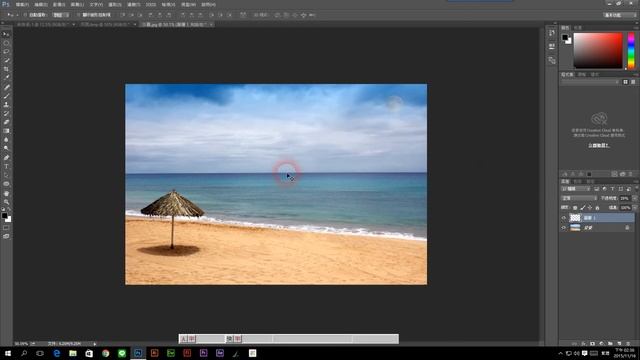Open the collapsed History panel icon
The image size is (640, 360).
552,33
